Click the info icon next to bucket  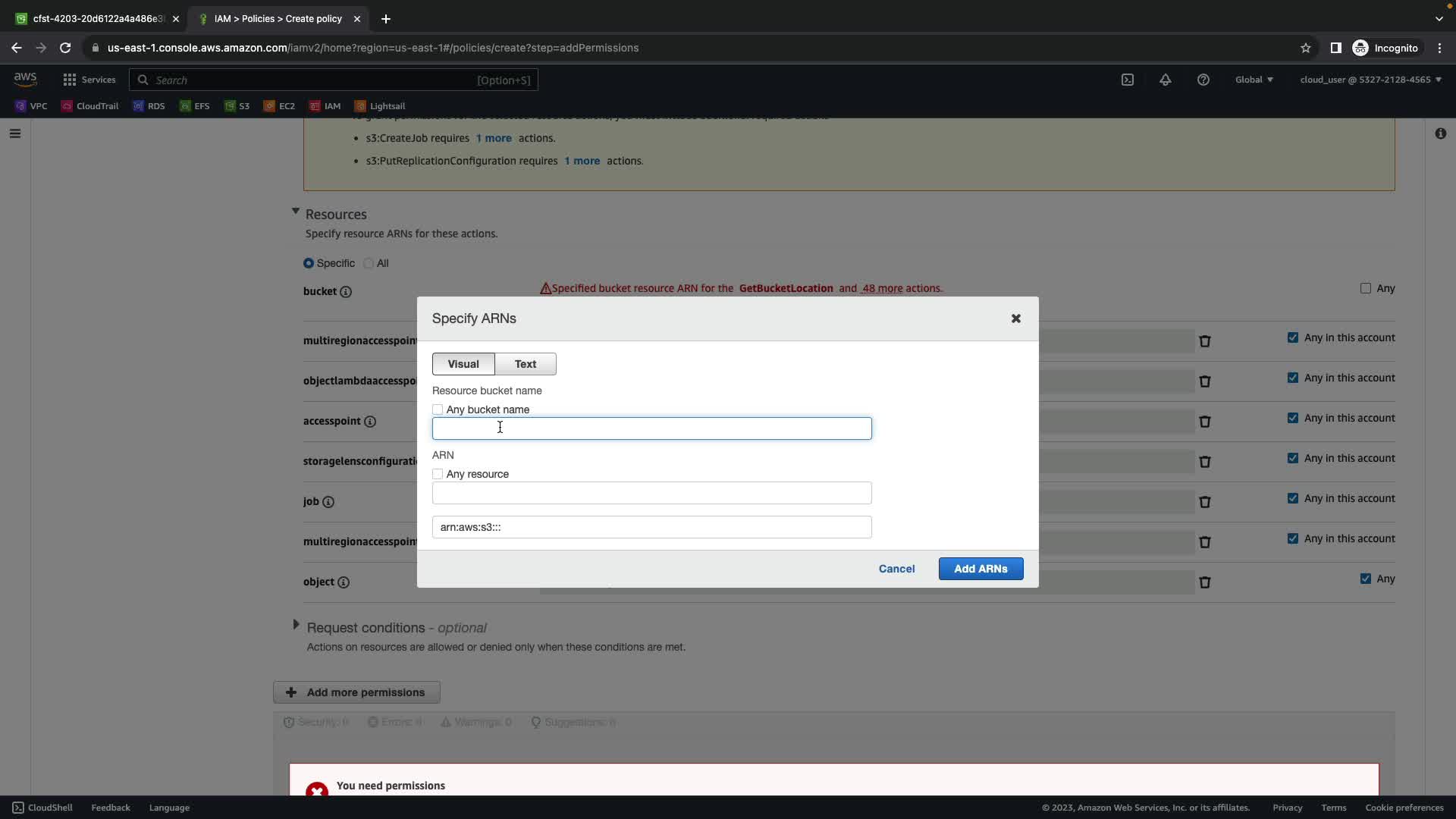coord(346,292)
